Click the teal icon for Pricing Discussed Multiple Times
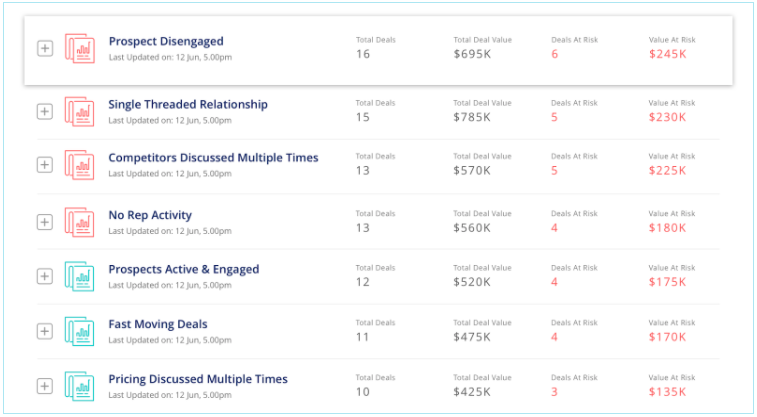757x417 pixels. click(80, 386)
